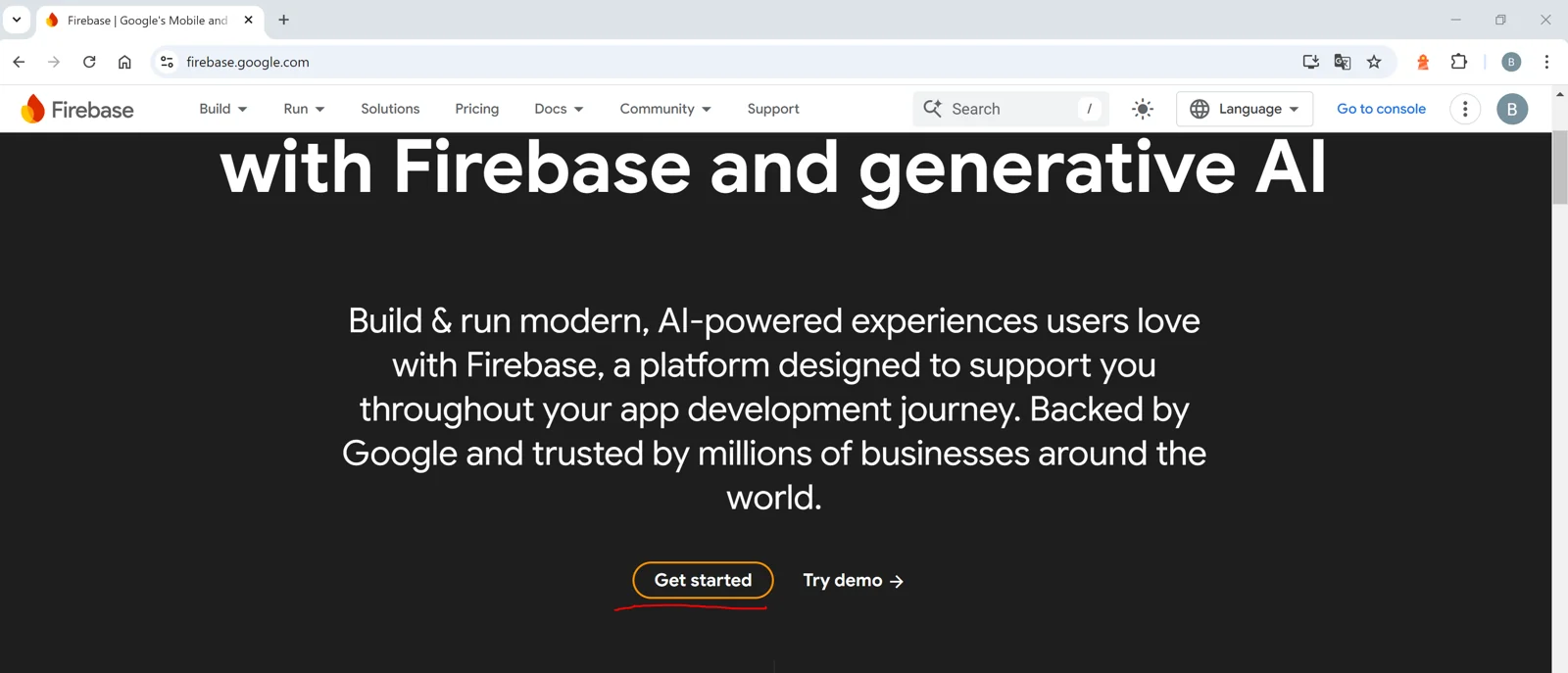The height and width of the screenshot is (673, 1568).
Task: Open the tab search dropdown arrow
Action: [17, 20]
